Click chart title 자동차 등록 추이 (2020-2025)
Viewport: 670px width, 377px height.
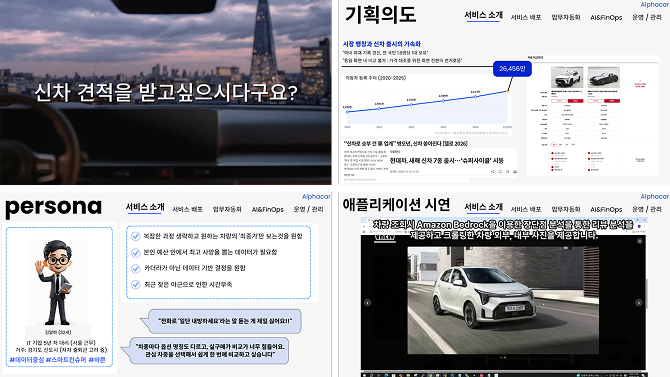(376, 78)
